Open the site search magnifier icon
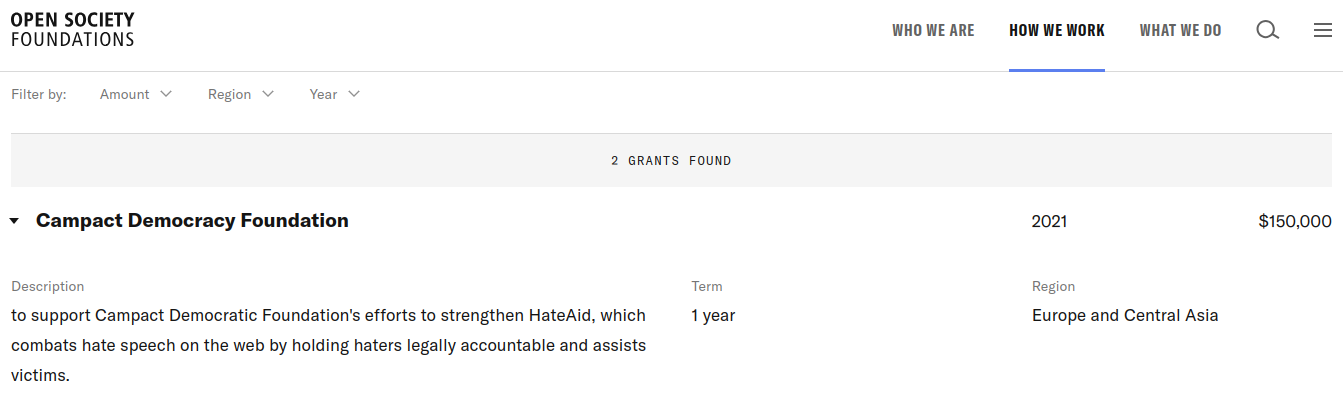The width and height of the screenshot is (1343, 399). tap(1267, 30)
